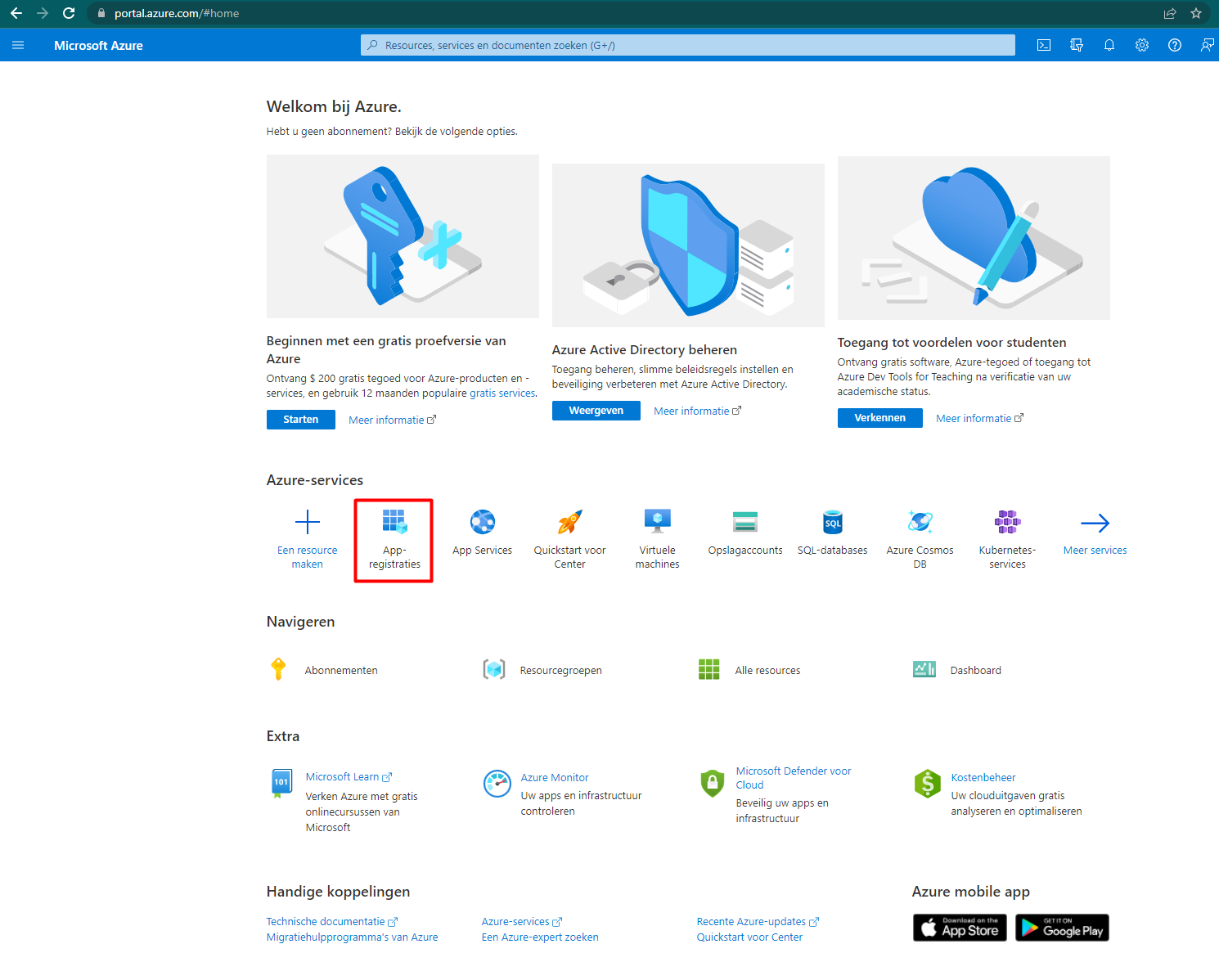Click the Active Directory shield illustration
Image resolution: width=1219 pixels, height=980 pixels.
tap(688, 245)
